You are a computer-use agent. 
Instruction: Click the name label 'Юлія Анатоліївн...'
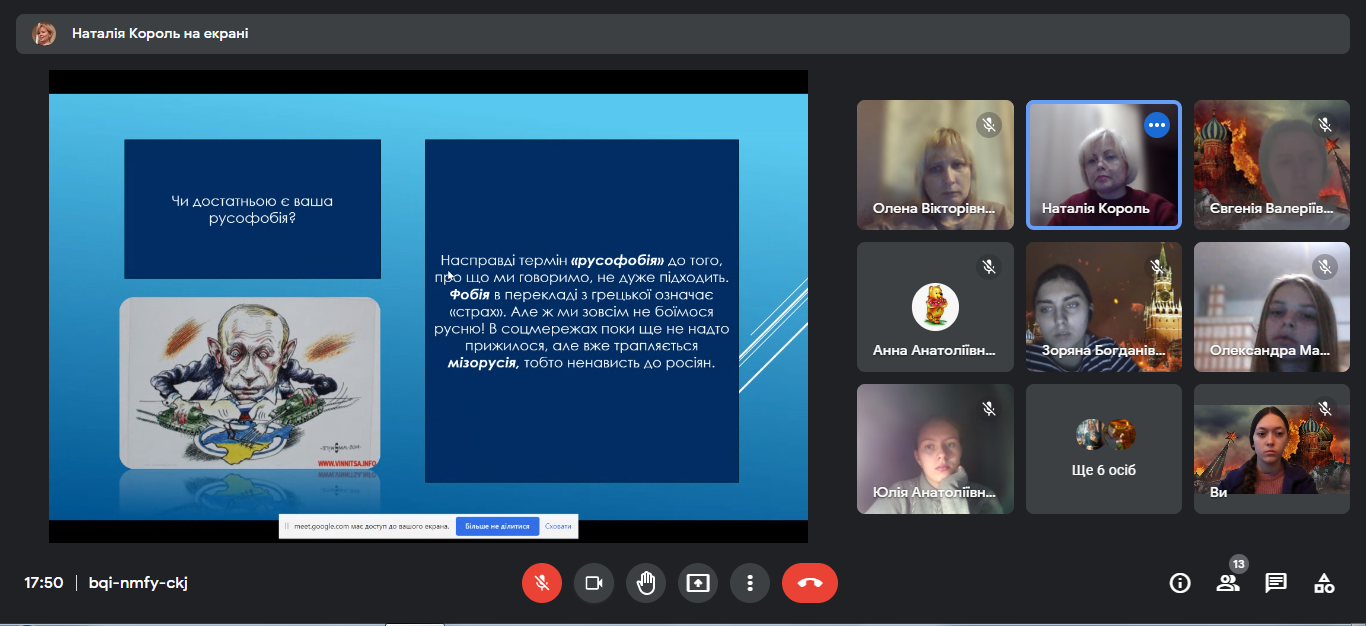935,493
